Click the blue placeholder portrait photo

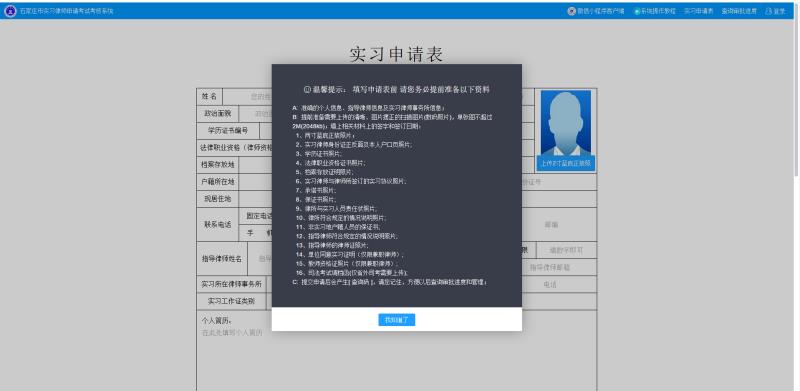(566, 123)
